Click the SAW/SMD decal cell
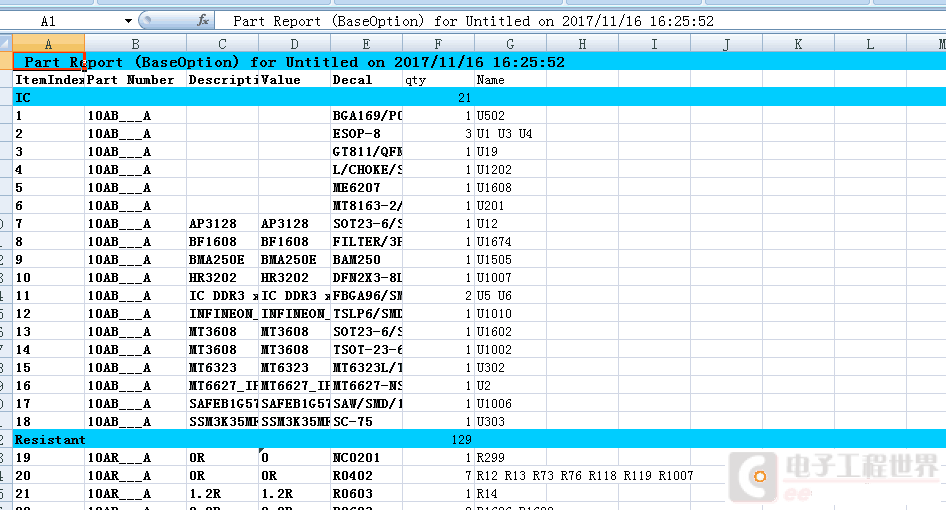Viewport: 946px width, 510px height. coord(366,403)
